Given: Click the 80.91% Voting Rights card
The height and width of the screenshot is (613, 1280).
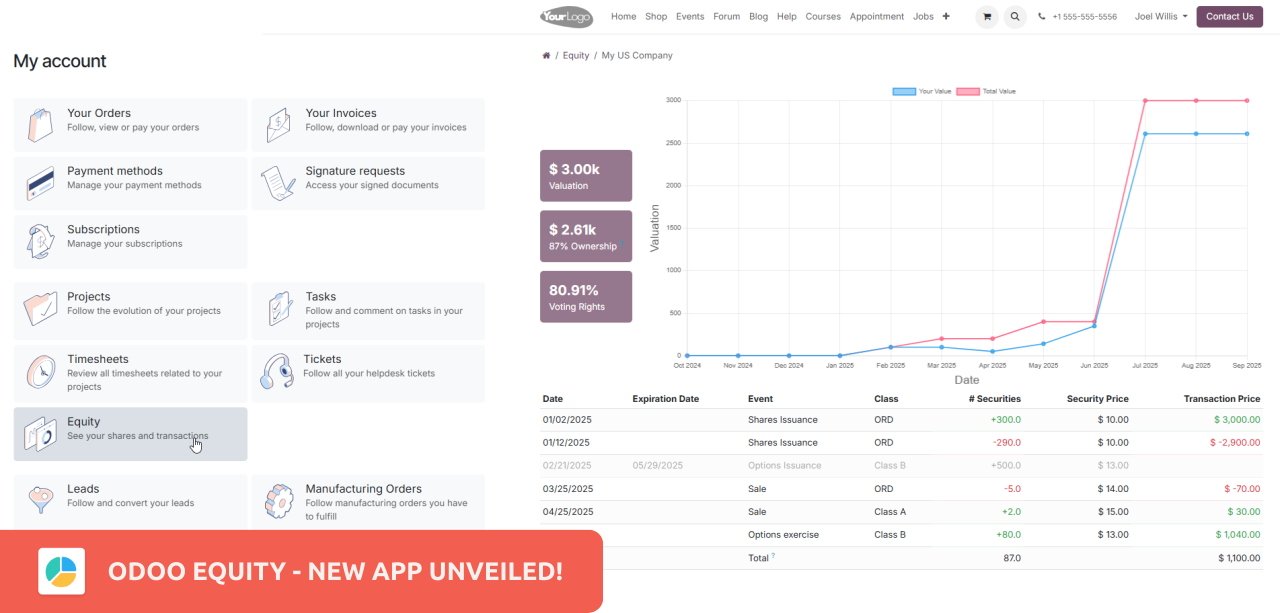Looking at the screenshot, I should (x=586, y=297).
